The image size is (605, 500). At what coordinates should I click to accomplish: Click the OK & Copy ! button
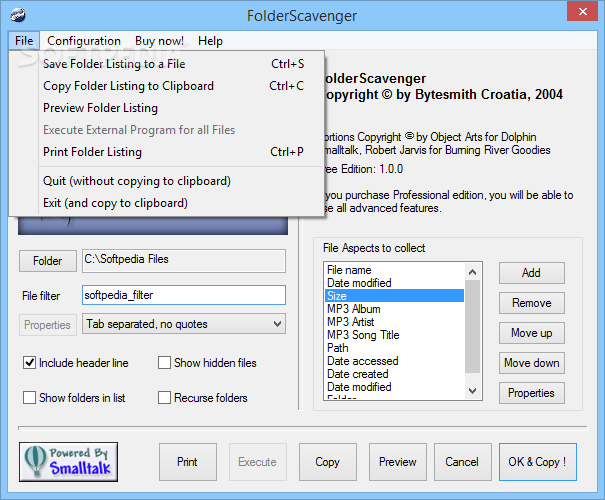(537, 462)
